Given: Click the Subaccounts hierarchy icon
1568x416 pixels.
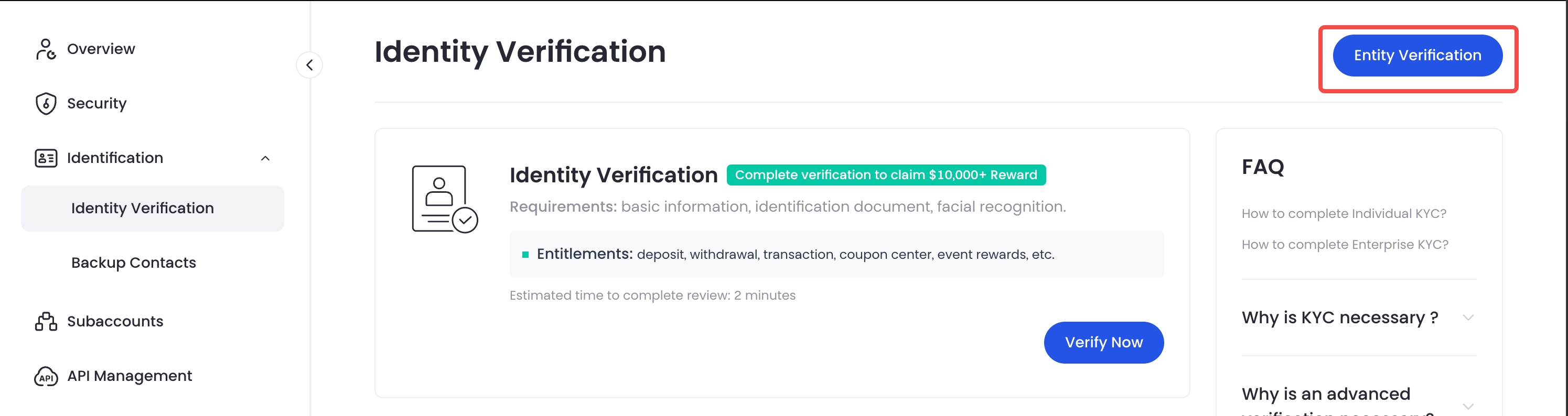Looking at the screenshot, I should tap(46, 321).
